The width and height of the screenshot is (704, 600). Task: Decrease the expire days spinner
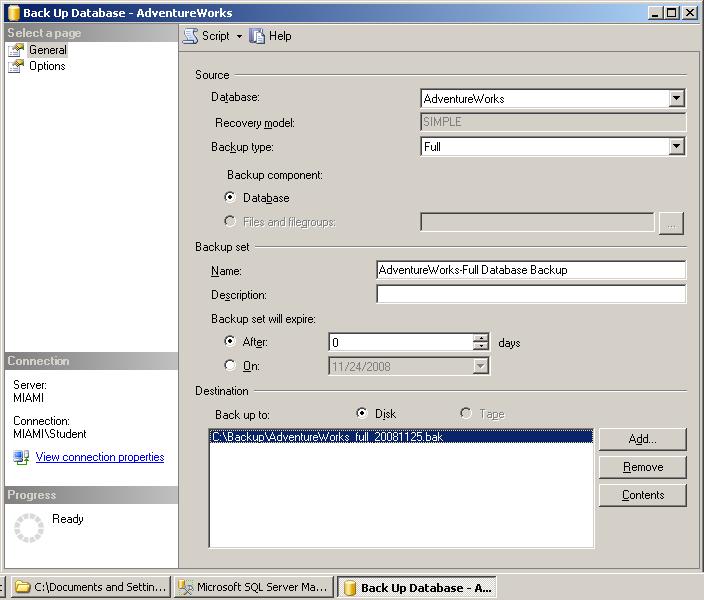pyautogui.click(x=481, y=346)
